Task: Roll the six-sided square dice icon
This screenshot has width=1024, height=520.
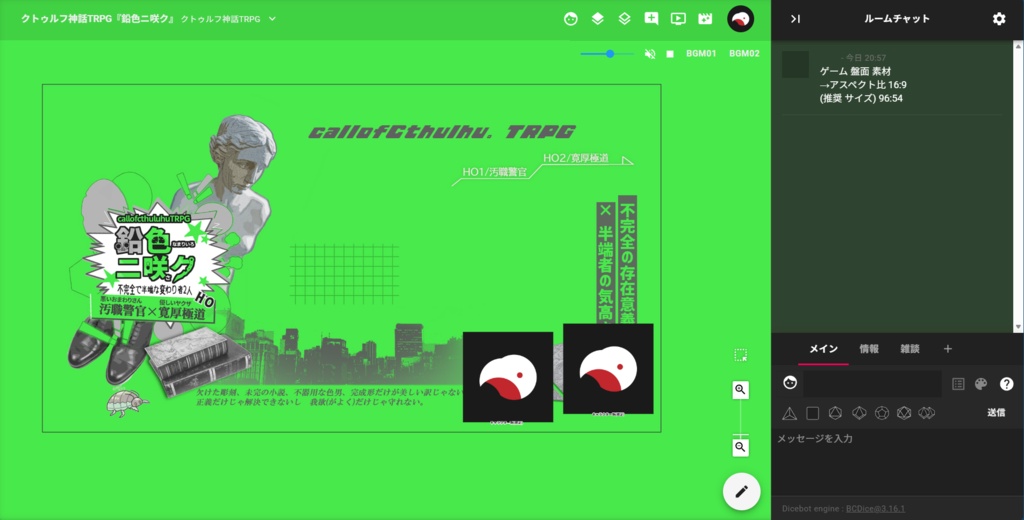Action: 812,413
